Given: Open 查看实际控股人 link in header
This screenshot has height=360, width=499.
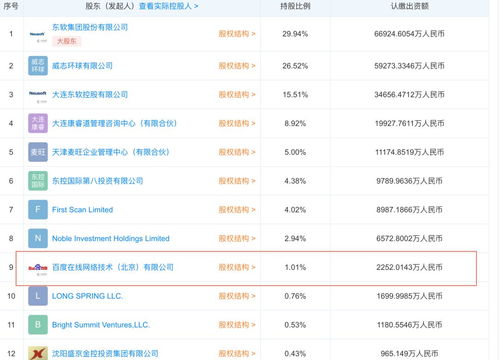Looking at the screenshot, I should (x=168, y=6).
